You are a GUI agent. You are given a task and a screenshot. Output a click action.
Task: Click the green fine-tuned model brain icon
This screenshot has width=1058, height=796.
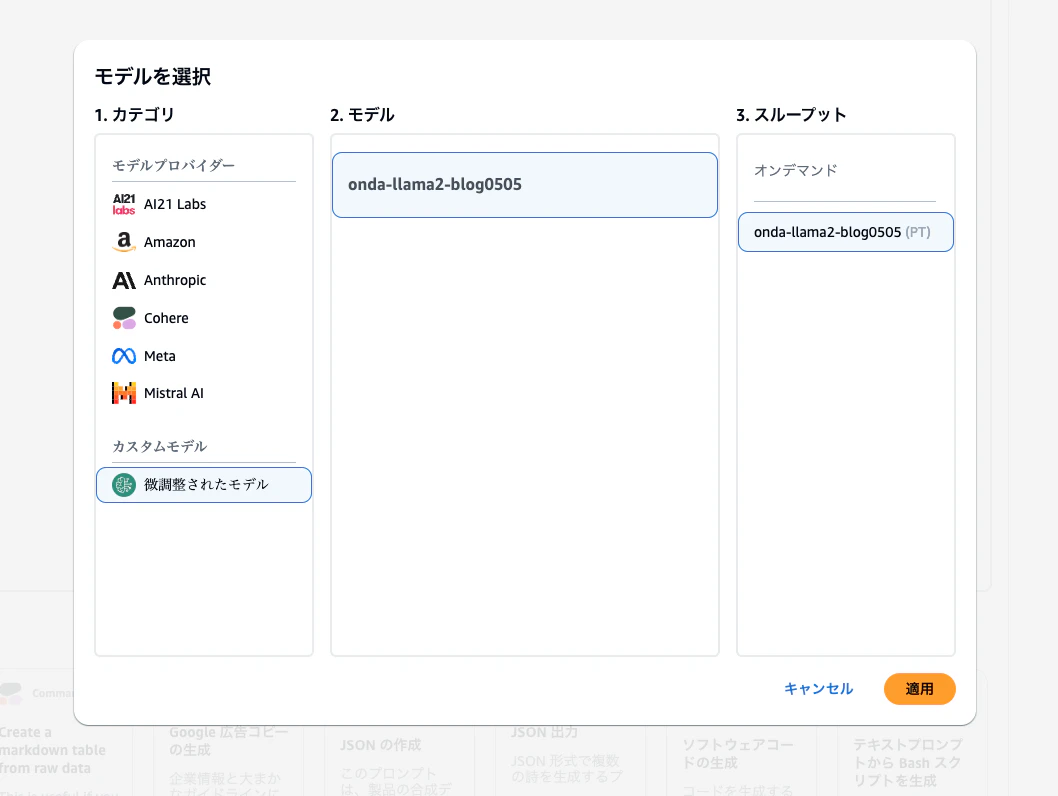click(x=123, y=484)
